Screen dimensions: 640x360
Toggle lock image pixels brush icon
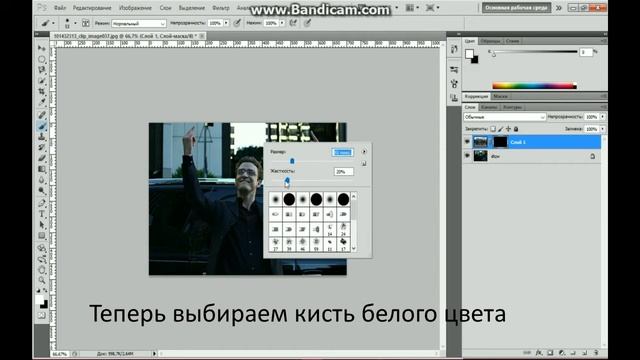coord(501,129)
